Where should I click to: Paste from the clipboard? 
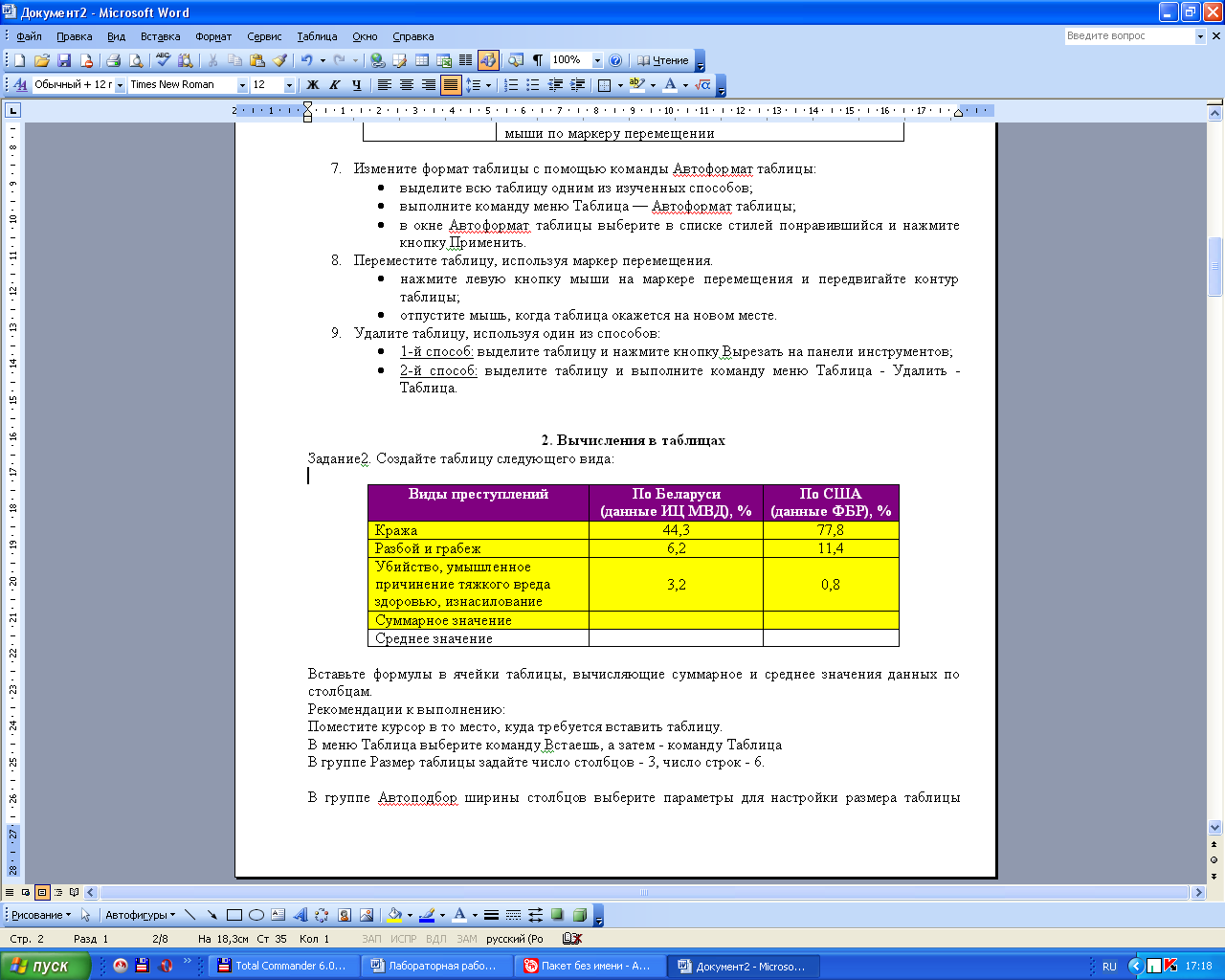point(256,60)
